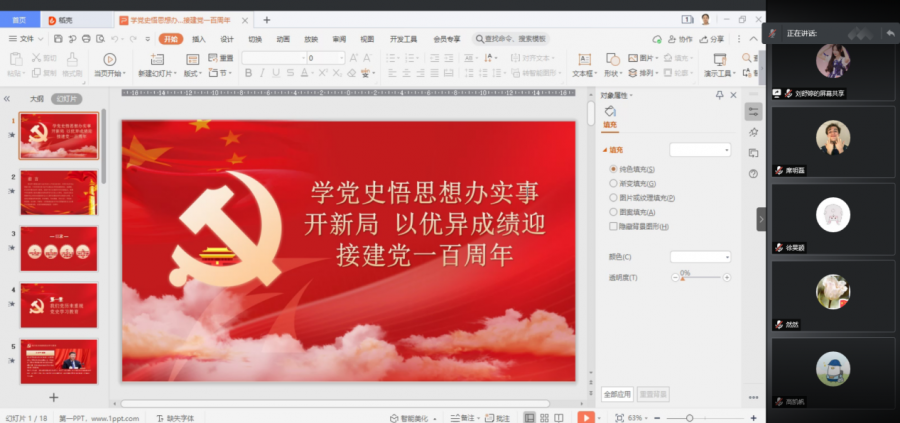This screenshot has height=423, width=900.
Task: Check Hide Background Graphics (隐藏背景图形) checkbox
Action: (x=613, y=226)
